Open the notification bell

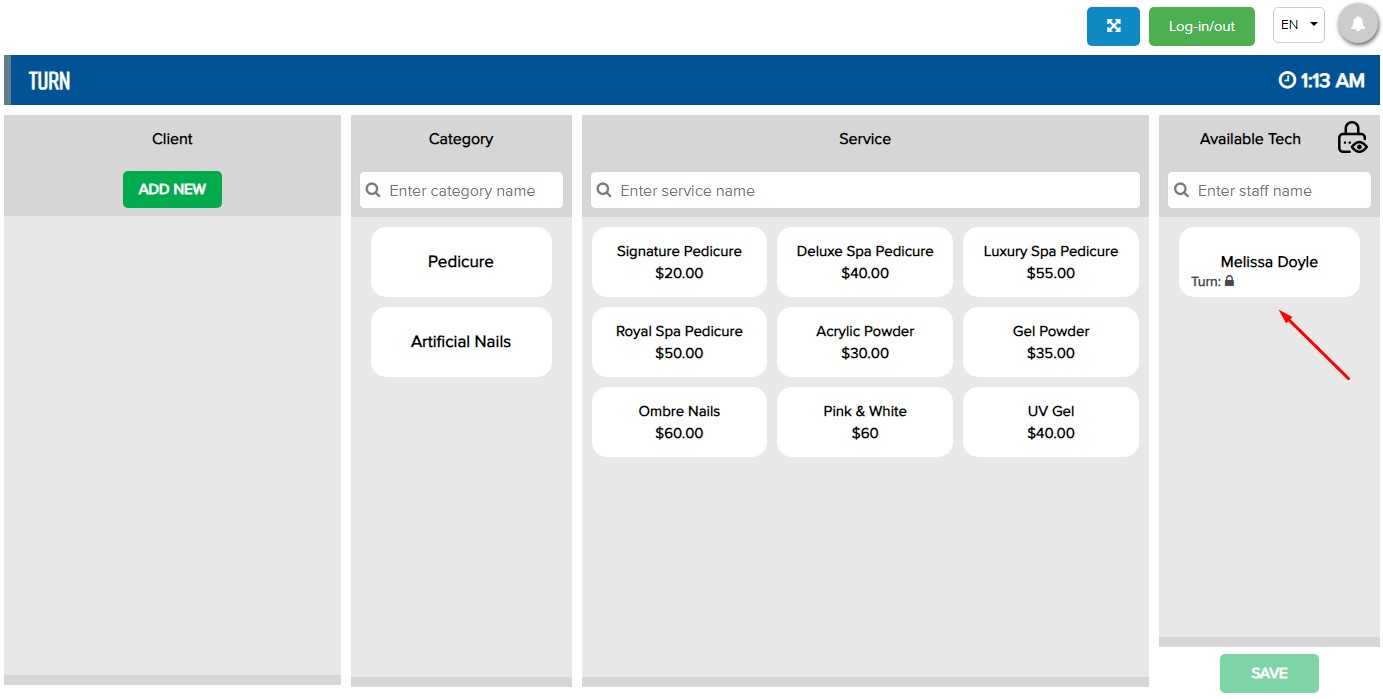pyautogui.click(x=1357, y=25)
